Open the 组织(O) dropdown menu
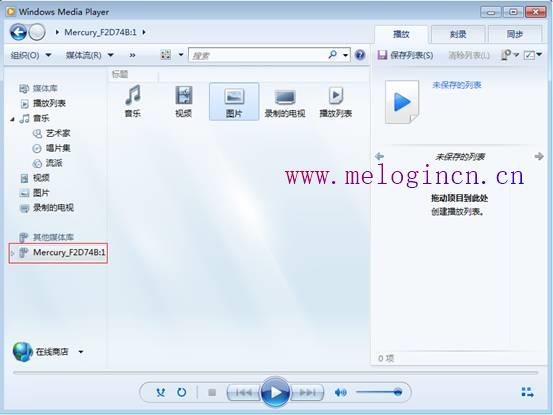 coord(31,55)
